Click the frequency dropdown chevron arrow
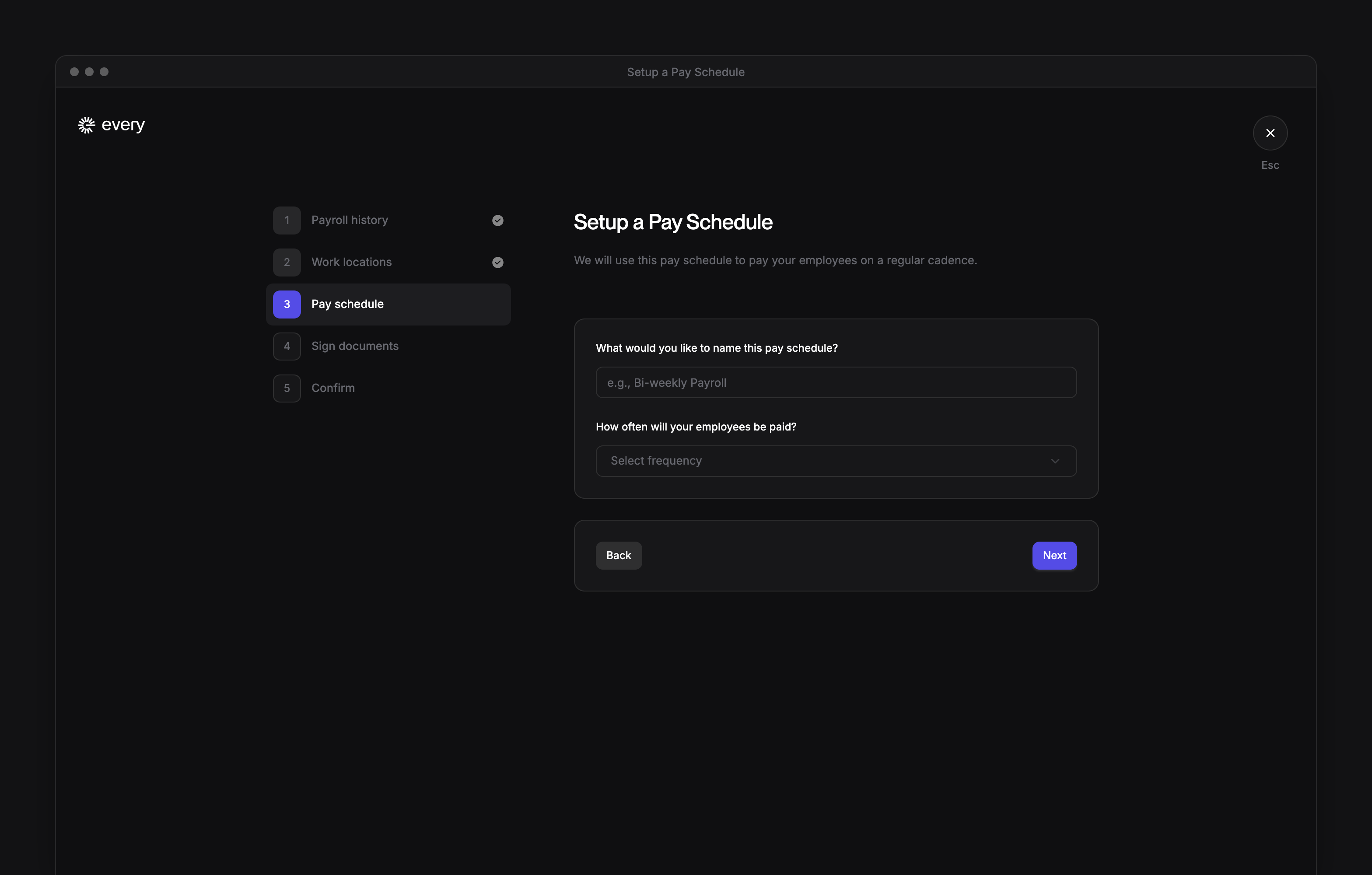 tap(1055, 461)
